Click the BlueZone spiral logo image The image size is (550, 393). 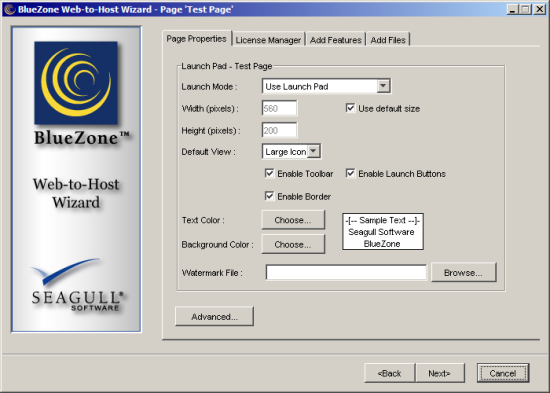tap(76, 83)
